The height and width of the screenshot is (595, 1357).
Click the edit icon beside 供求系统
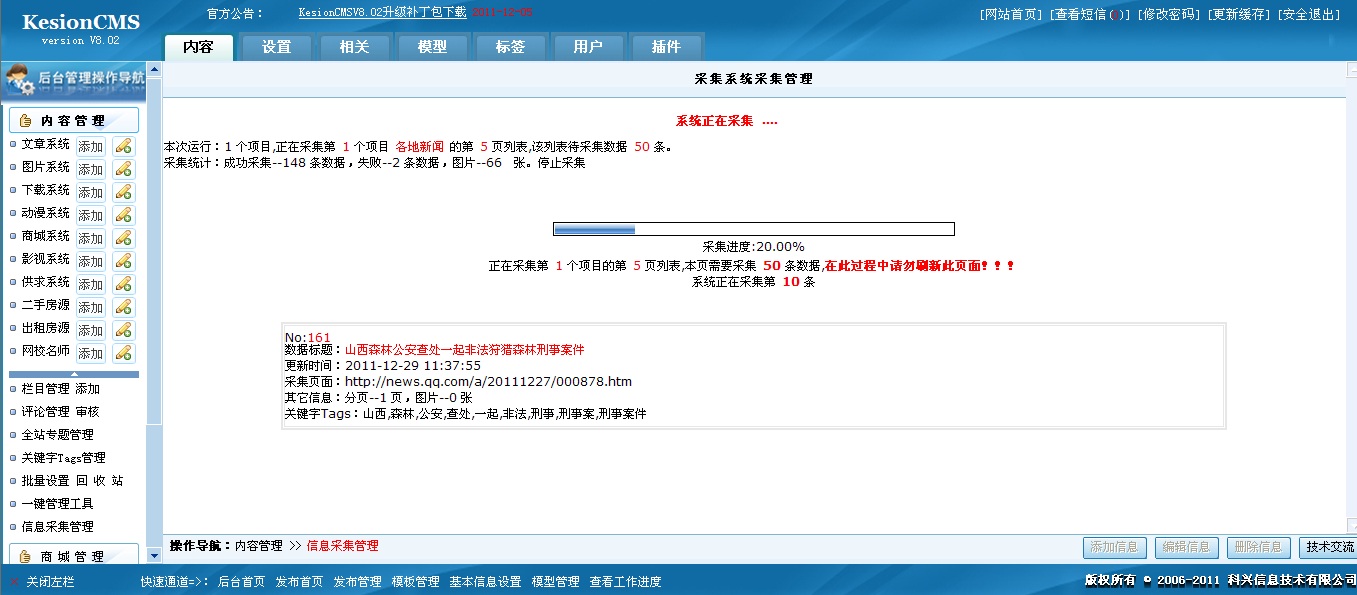click(x=123, y=283)
